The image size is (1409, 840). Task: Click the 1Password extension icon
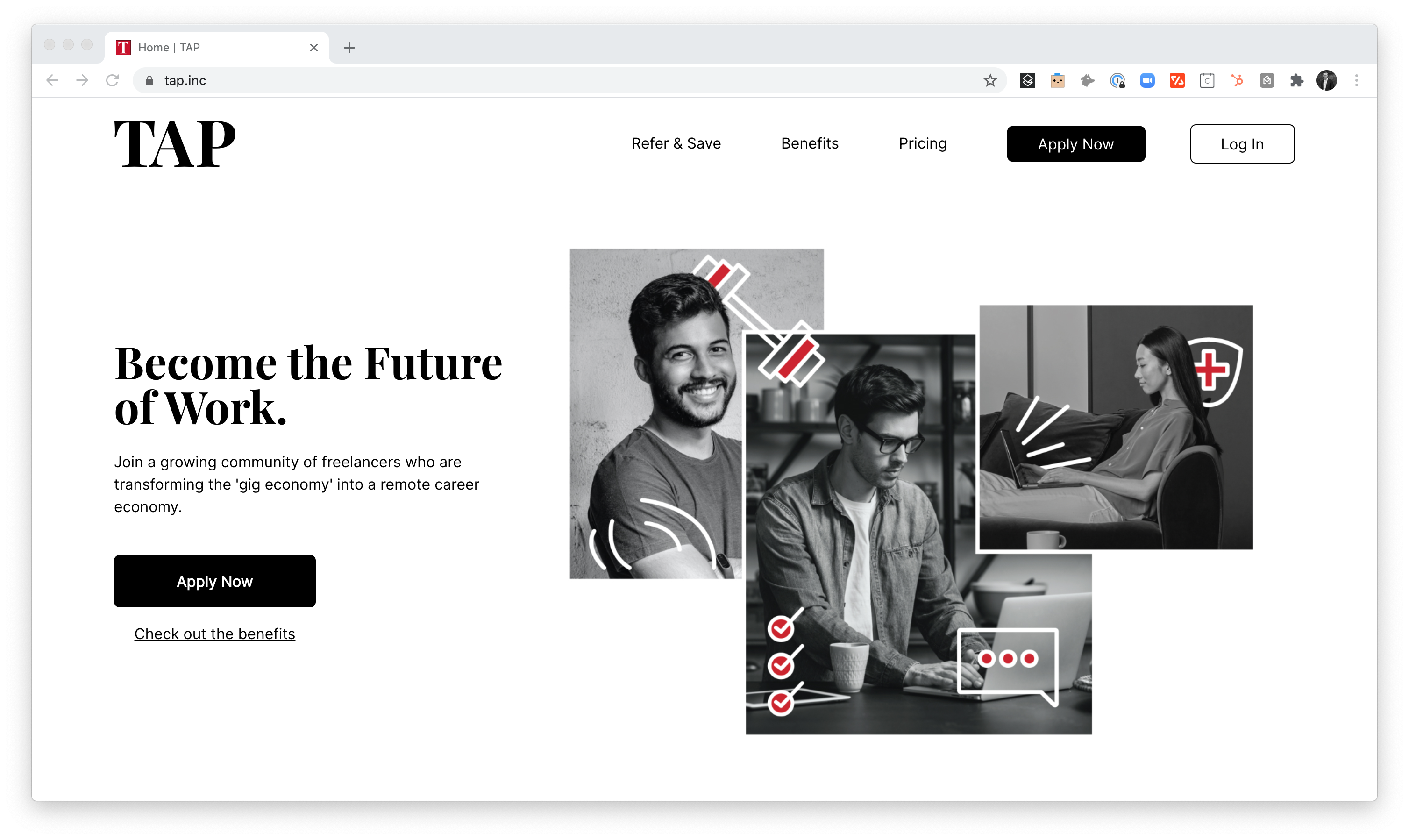(x=1117, y=81)
